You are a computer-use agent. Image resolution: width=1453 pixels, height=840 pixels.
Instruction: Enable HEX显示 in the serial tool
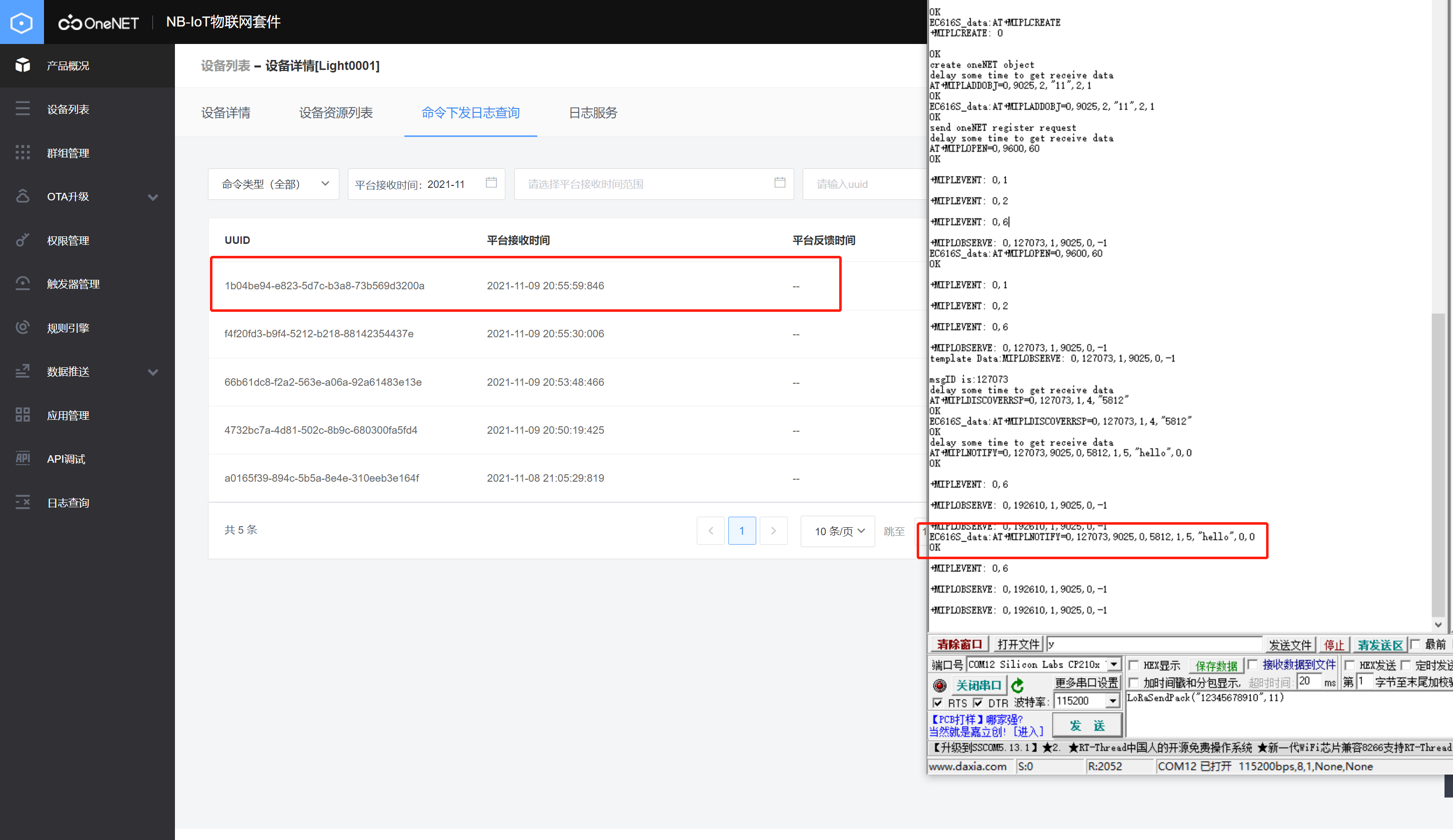point(1134,664)
